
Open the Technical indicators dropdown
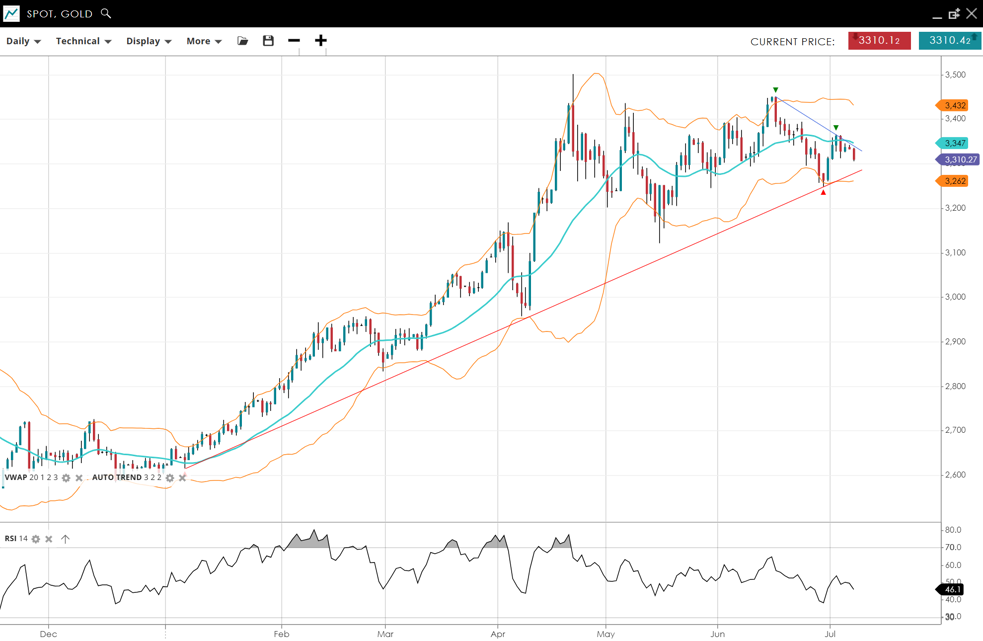(x=83, y=41)
